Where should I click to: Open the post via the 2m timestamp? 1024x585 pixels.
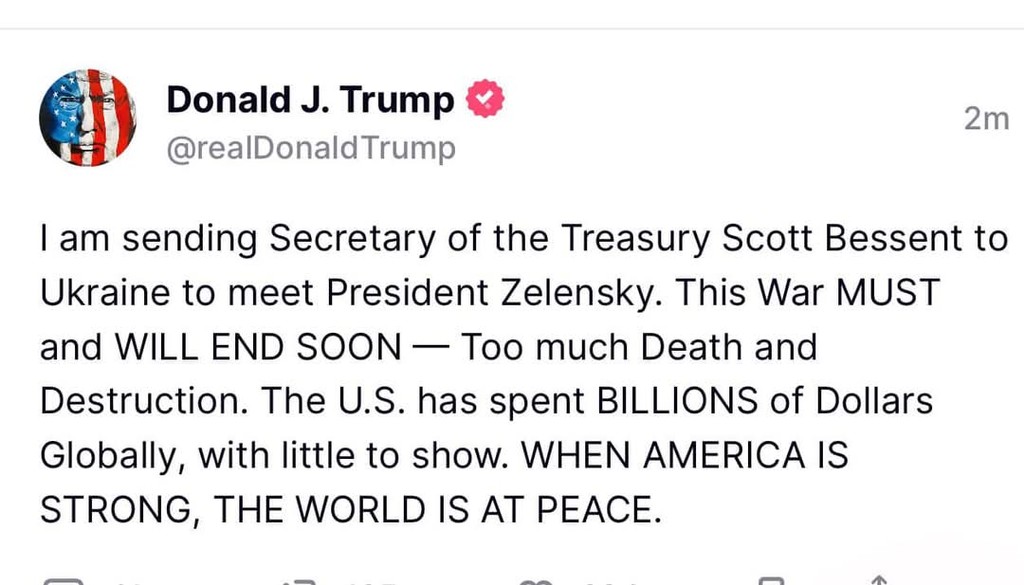pyautogui.click(x=985, y=119)
